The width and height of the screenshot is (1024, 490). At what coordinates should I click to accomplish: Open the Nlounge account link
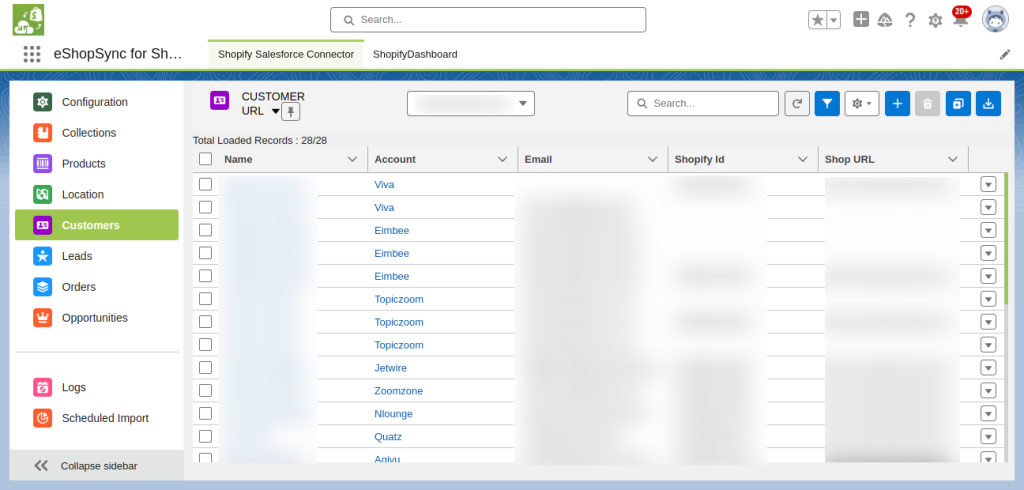[393, 414]
